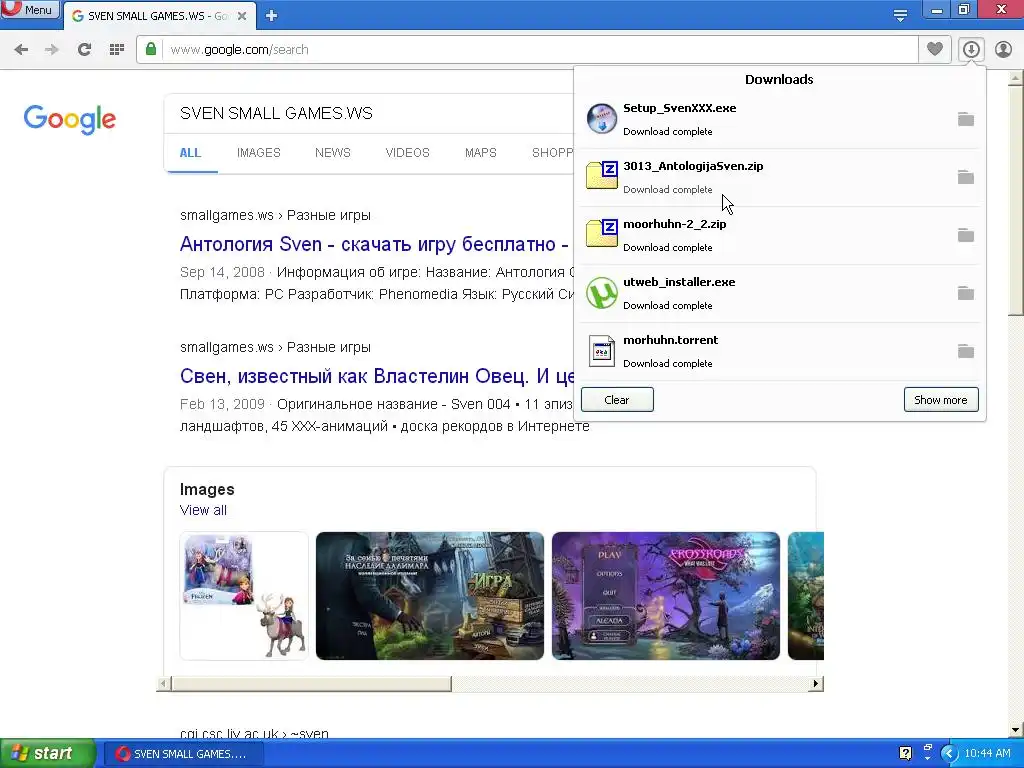Click the green padlock security icon
The image size is (1024, 768).
click(x=151, y=49)
